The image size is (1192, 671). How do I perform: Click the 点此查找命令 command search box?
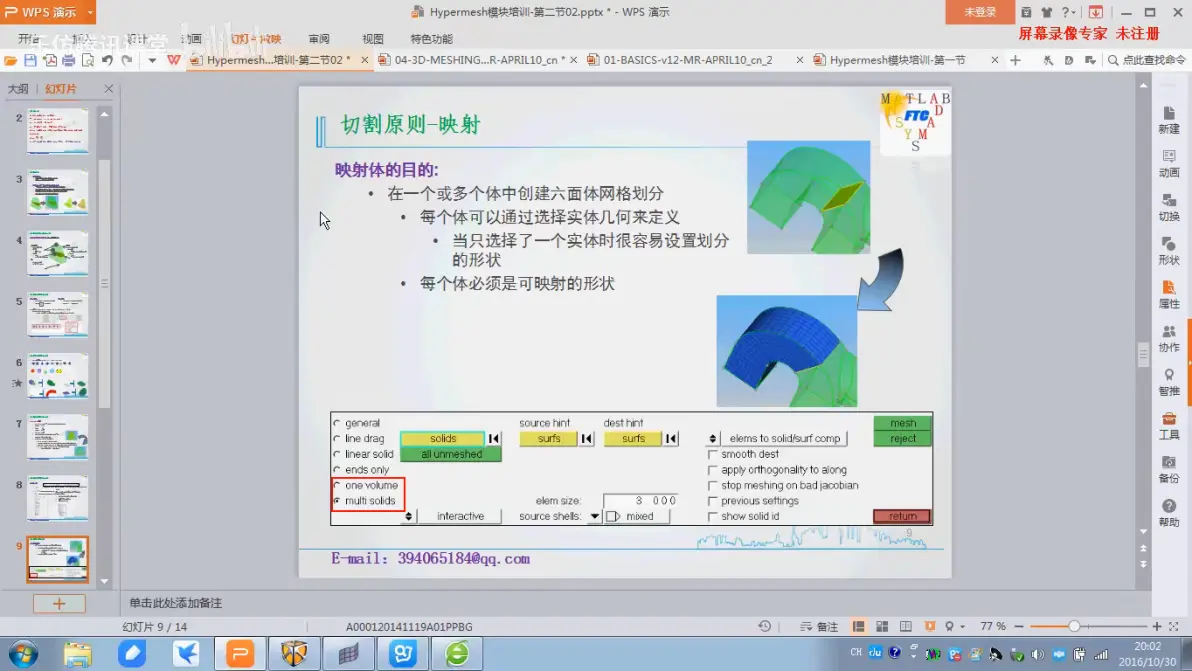point(1146,60)
